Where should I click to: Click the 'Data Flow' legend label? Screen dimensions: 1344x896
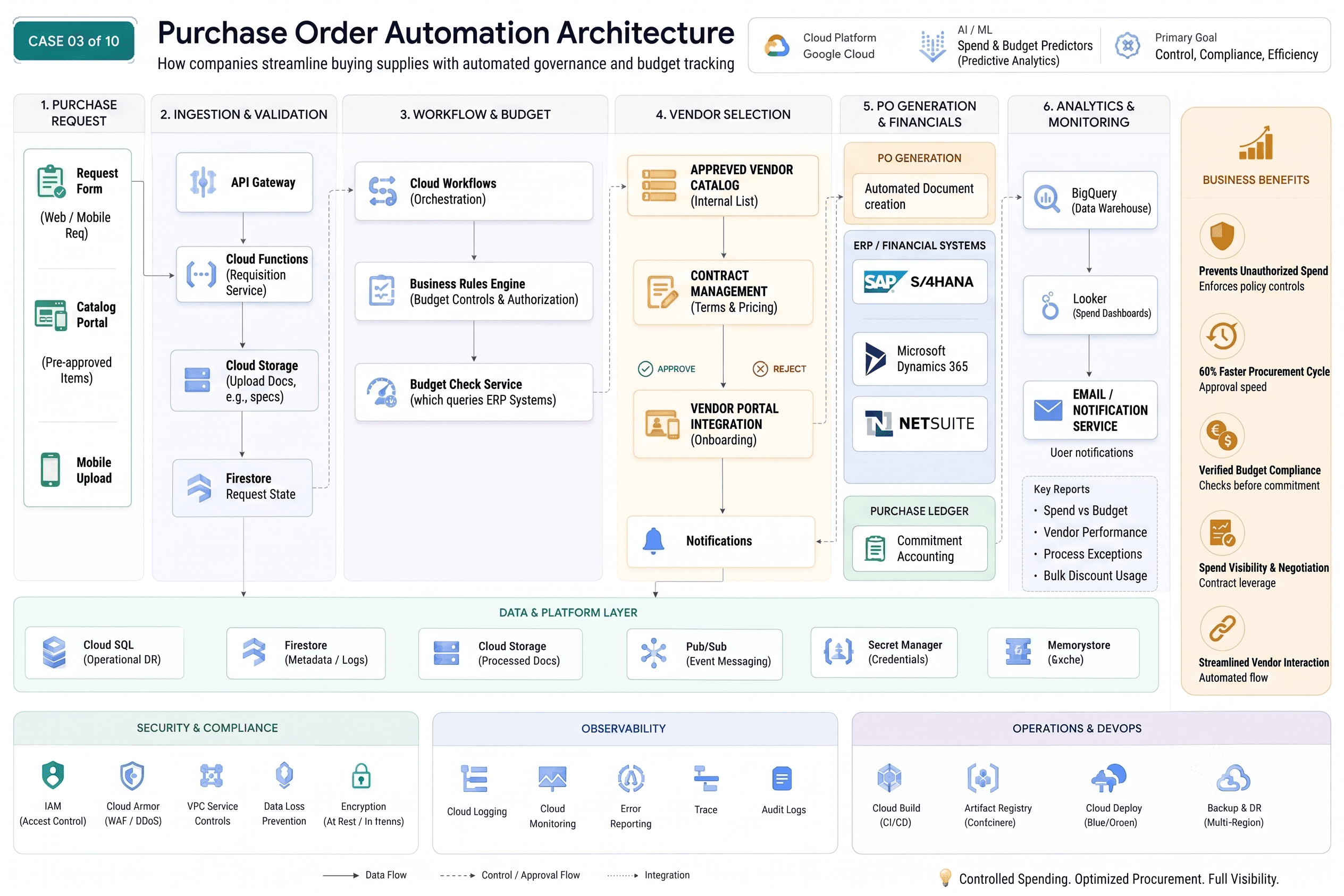point(386,875)
